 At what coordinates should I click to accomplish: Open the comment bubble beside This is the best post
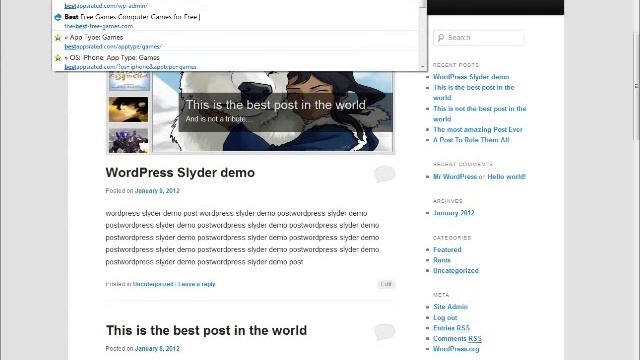(384, 331)
